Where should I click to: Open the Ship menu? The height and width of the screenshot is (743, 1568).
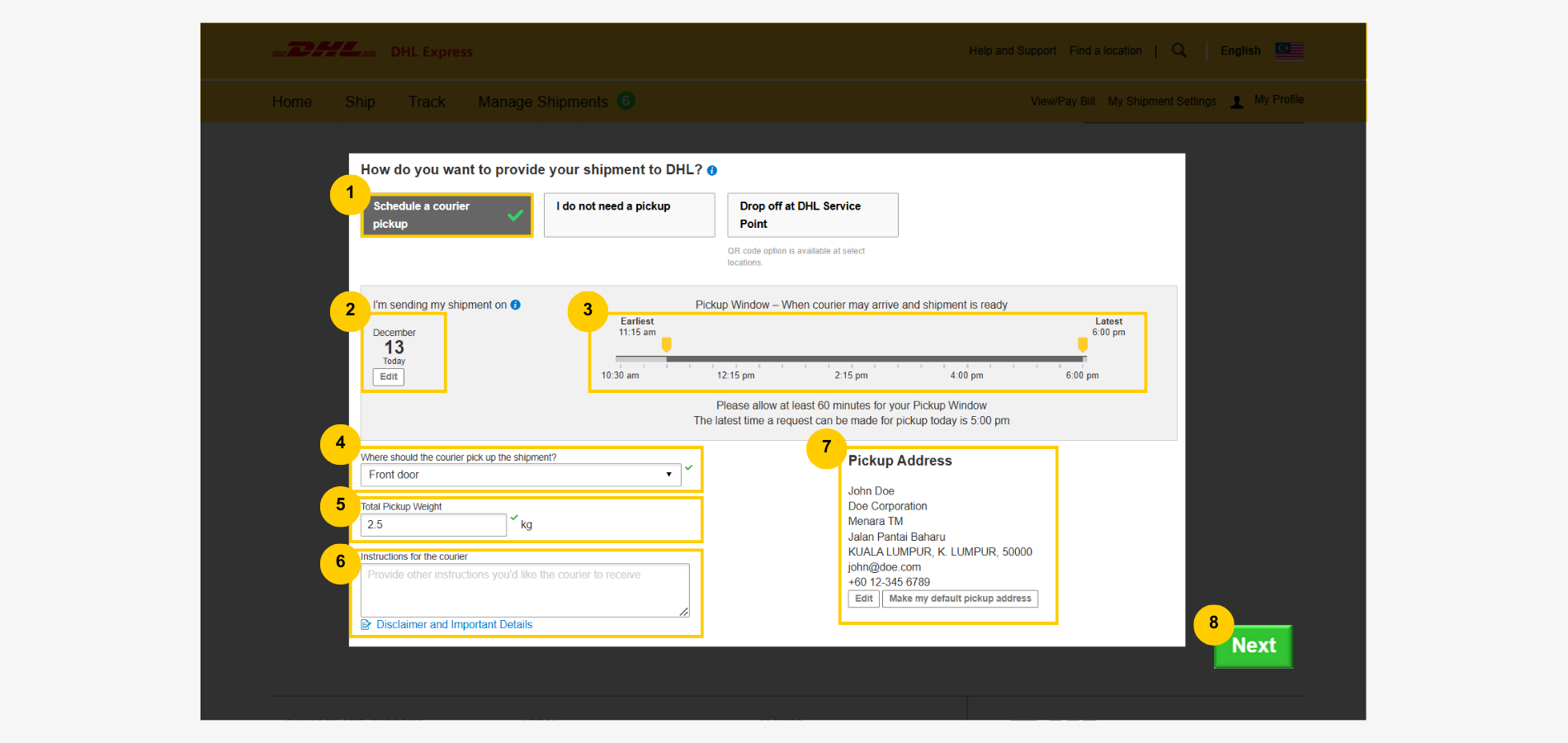[360, 102]
